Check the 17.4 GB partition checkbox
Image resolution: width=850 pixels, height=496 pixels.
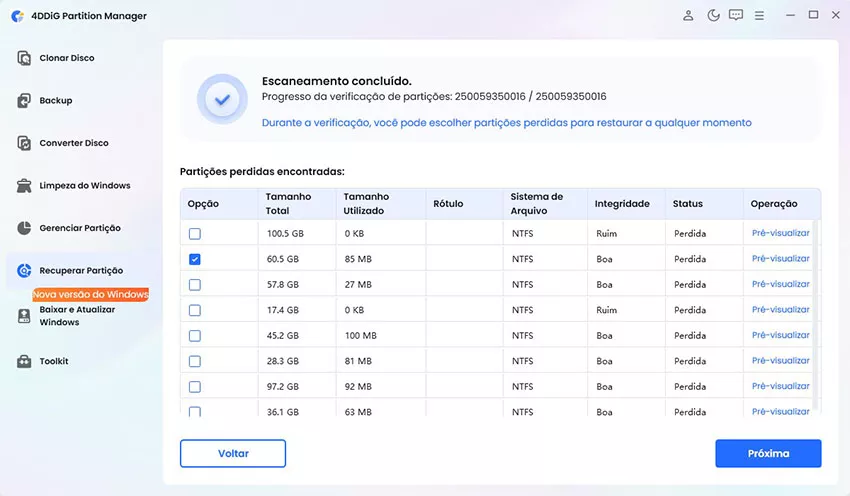pyautogui.click(x=195, y=310)
